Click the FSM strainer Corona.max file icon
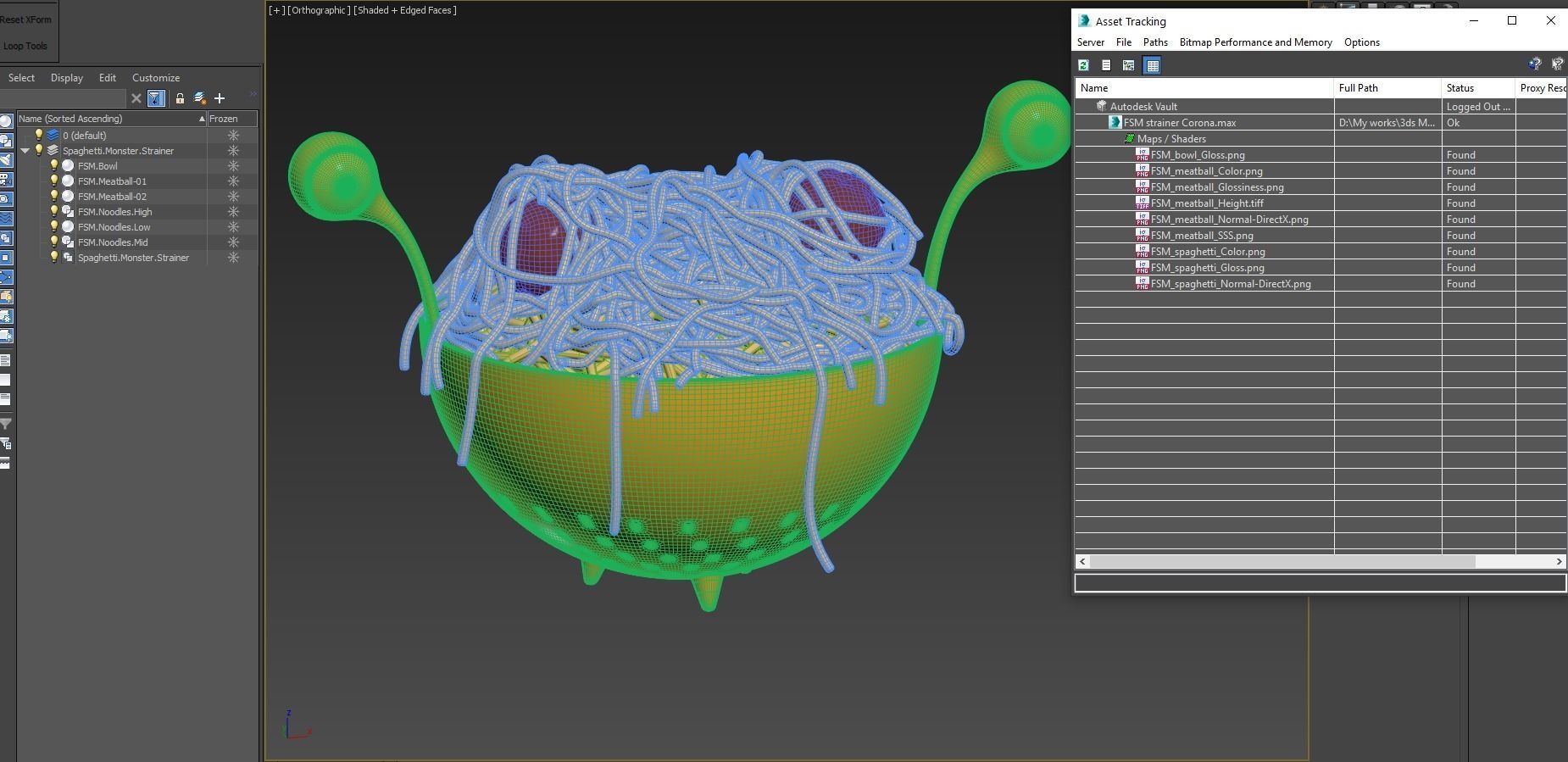 1115,123
